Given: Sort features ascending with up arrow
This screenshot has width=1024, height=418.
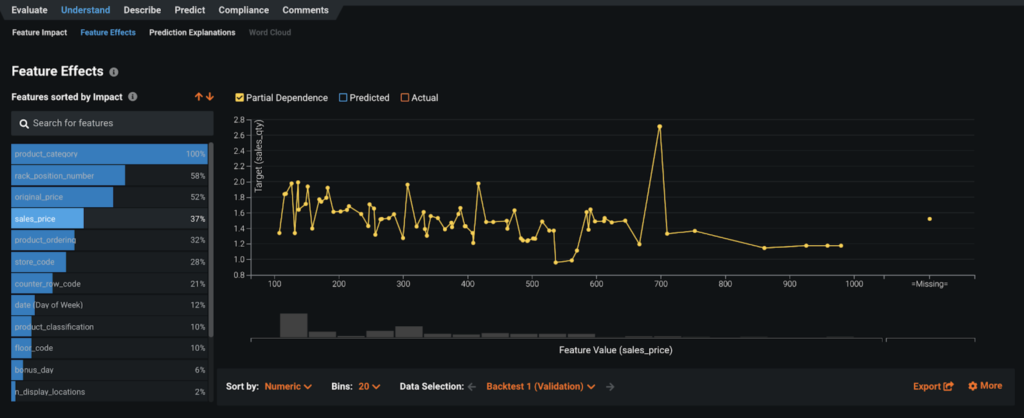Looking at the screenshot, I should tap(199, 97).
